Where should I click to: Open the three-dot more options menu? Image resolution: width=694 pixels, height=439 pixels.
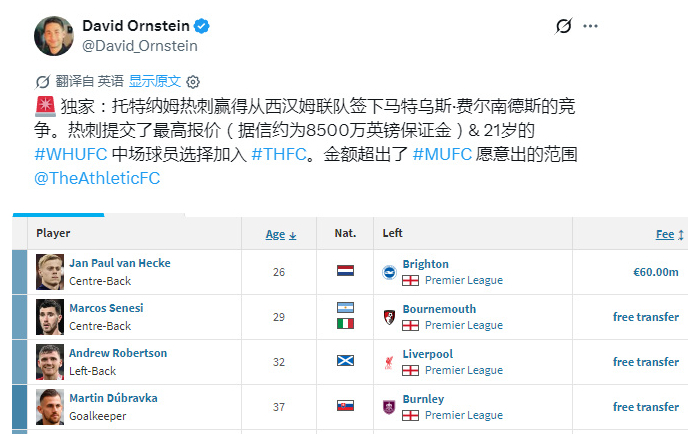click(x=590, y=26)
